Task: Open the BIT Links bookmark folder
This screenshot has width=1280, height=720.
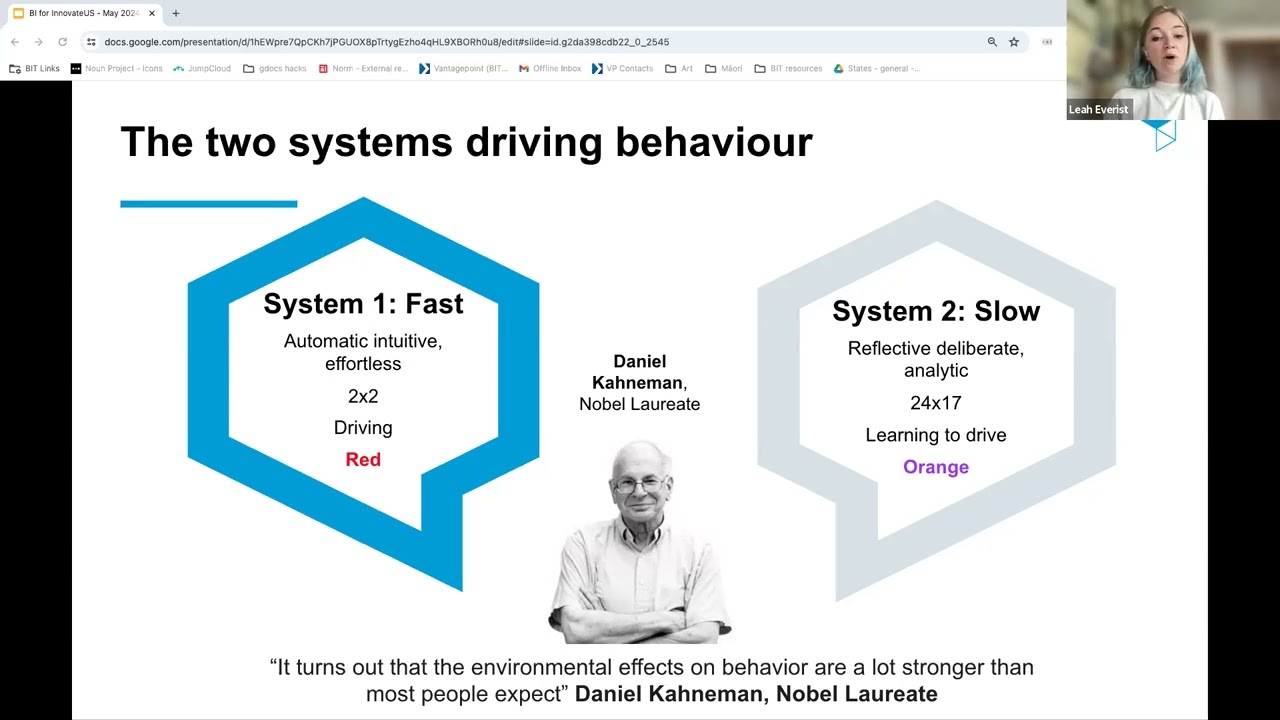Action: (x=34, y=68)
